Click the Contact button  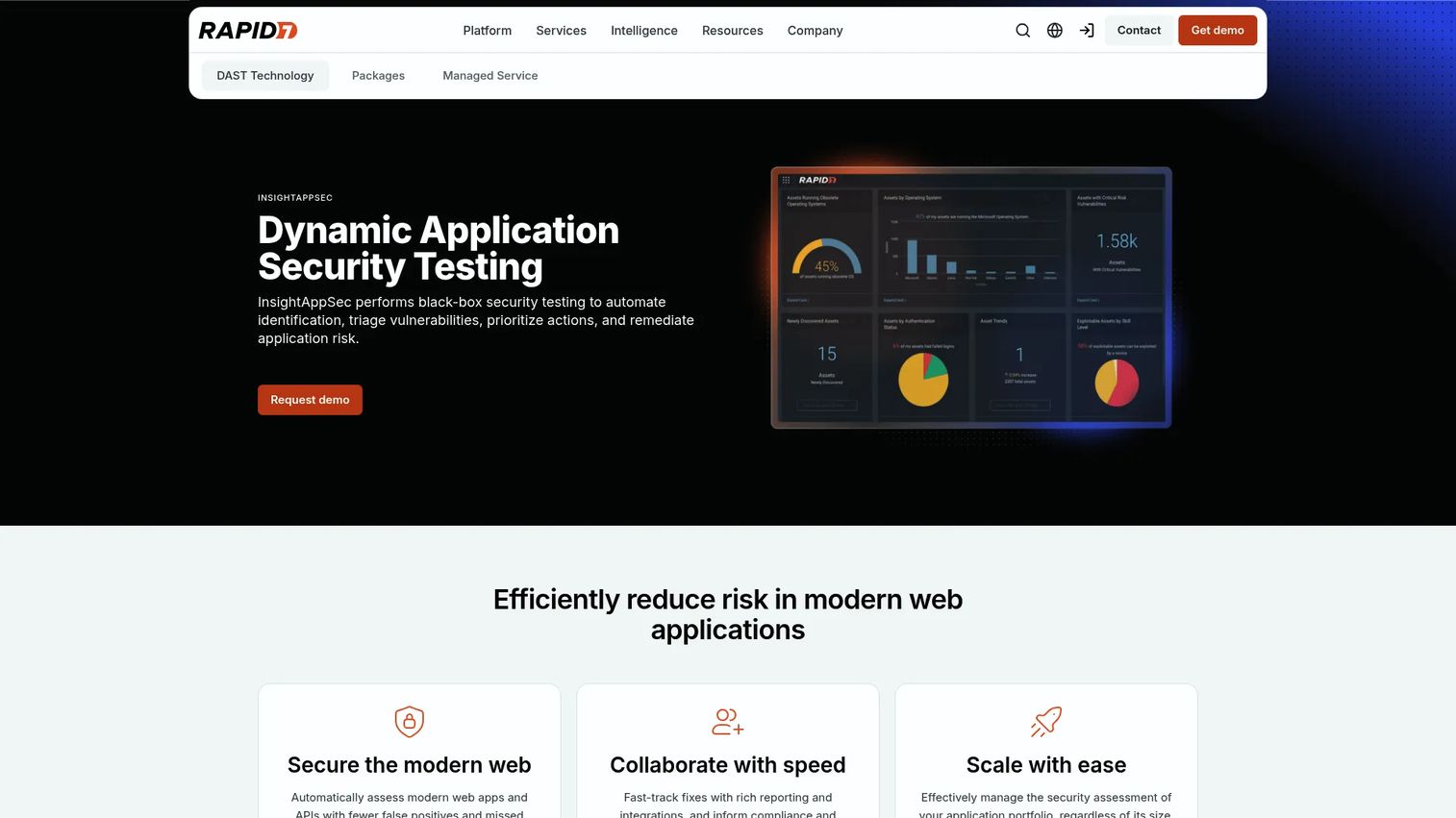pos(1140,31)
